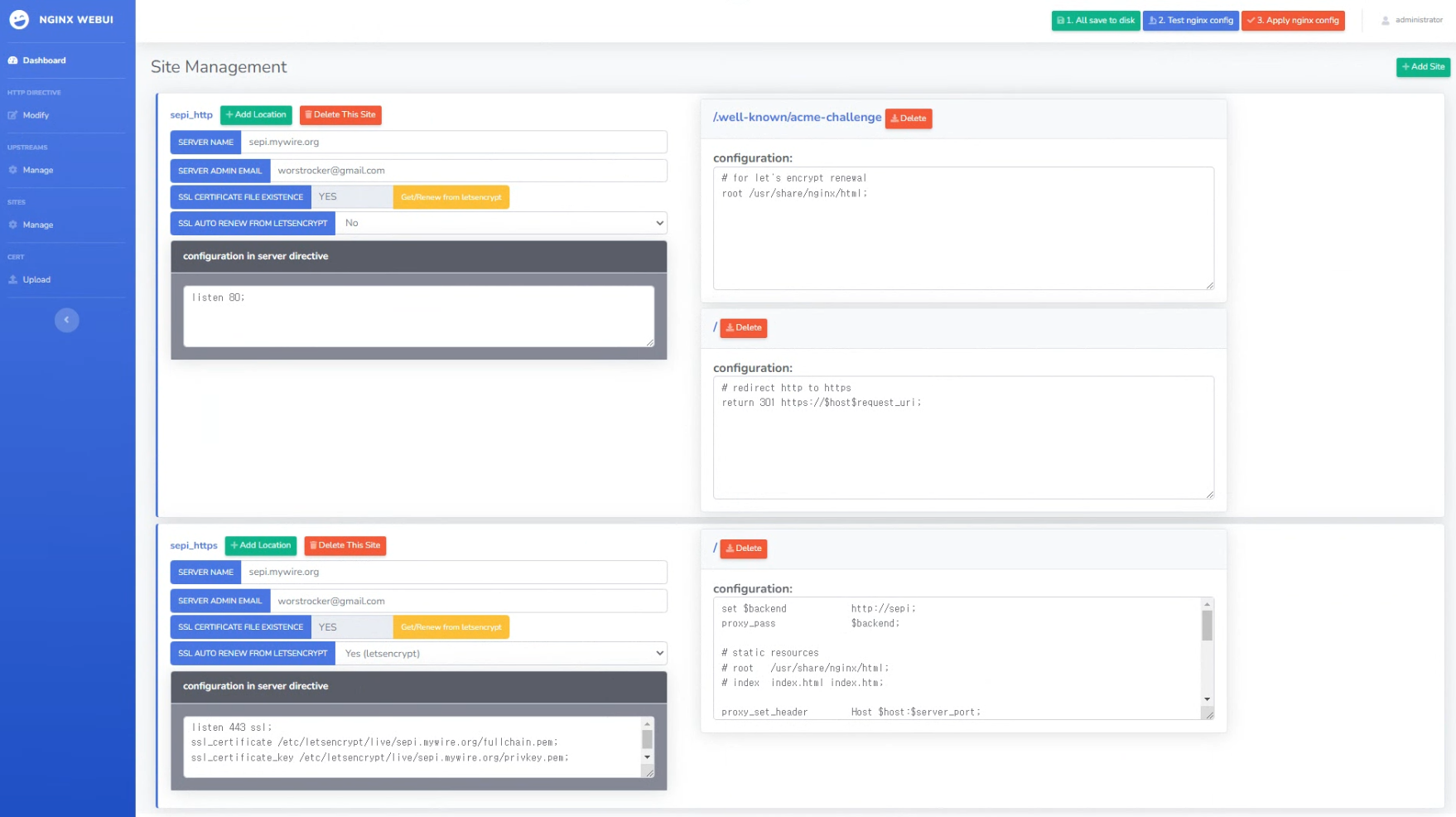Click the gear icon beside Upstreams Manage

coord(12,170)
